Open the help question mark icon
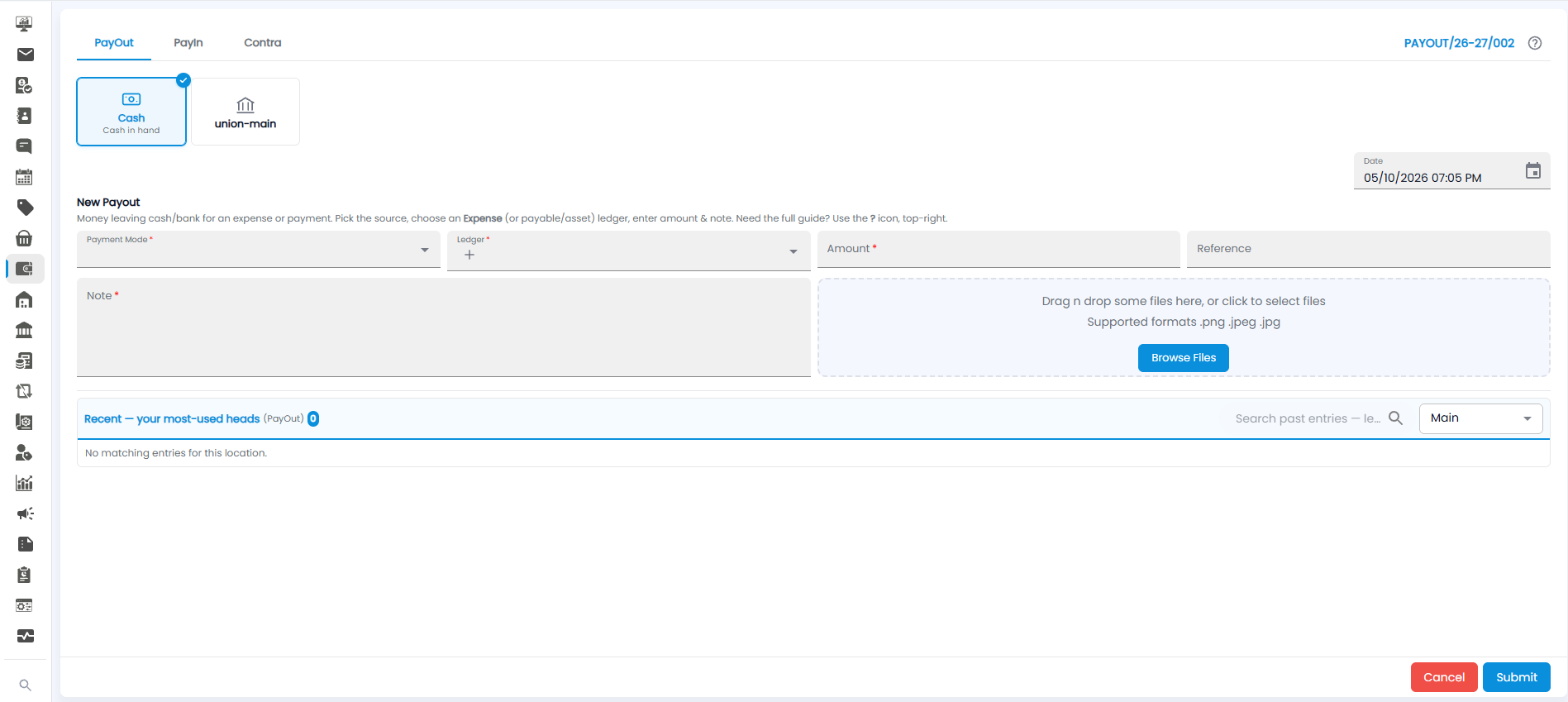 (1535, 43)
